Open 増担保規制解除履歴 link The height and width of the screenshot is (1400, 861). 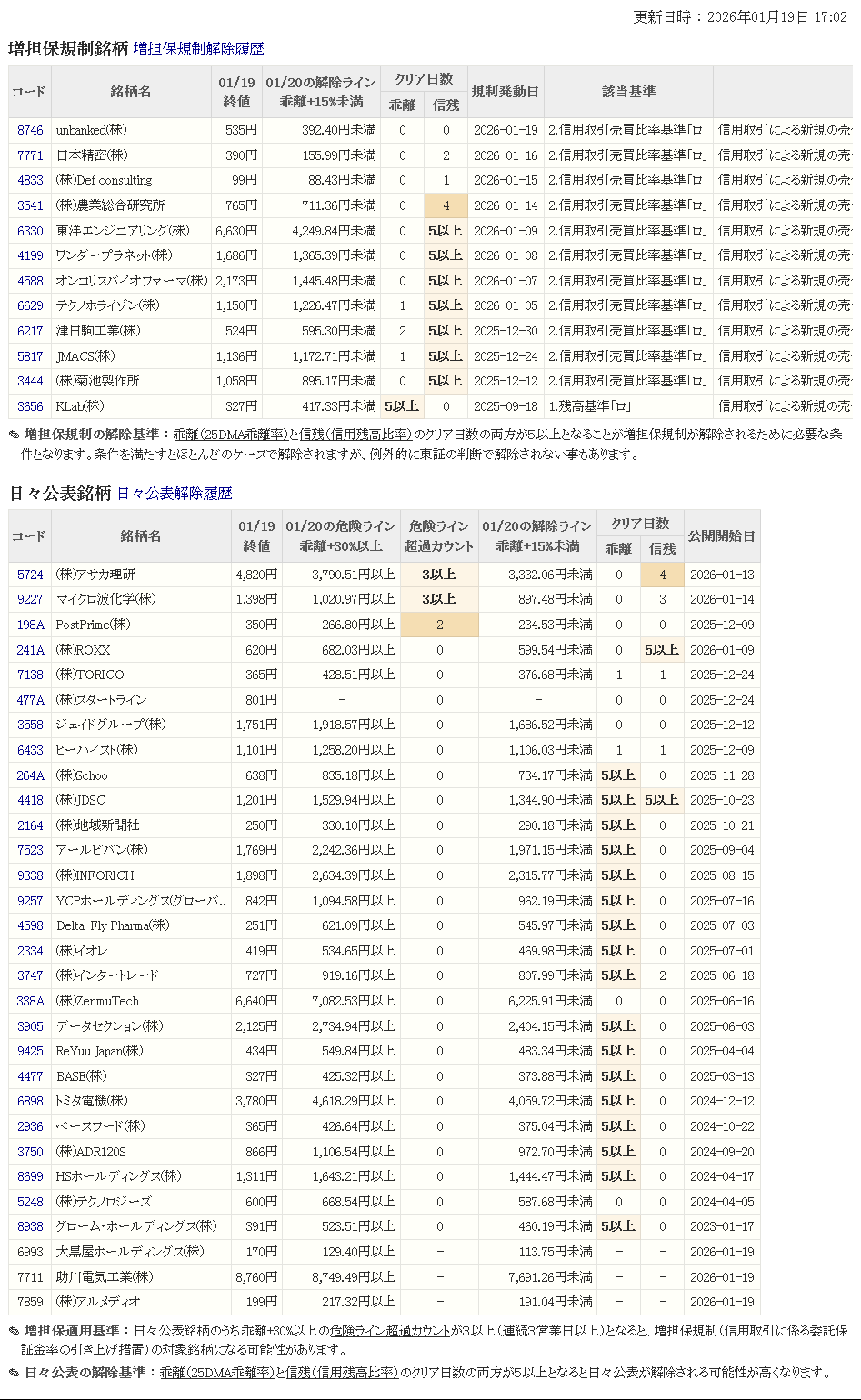pos(198,49)
